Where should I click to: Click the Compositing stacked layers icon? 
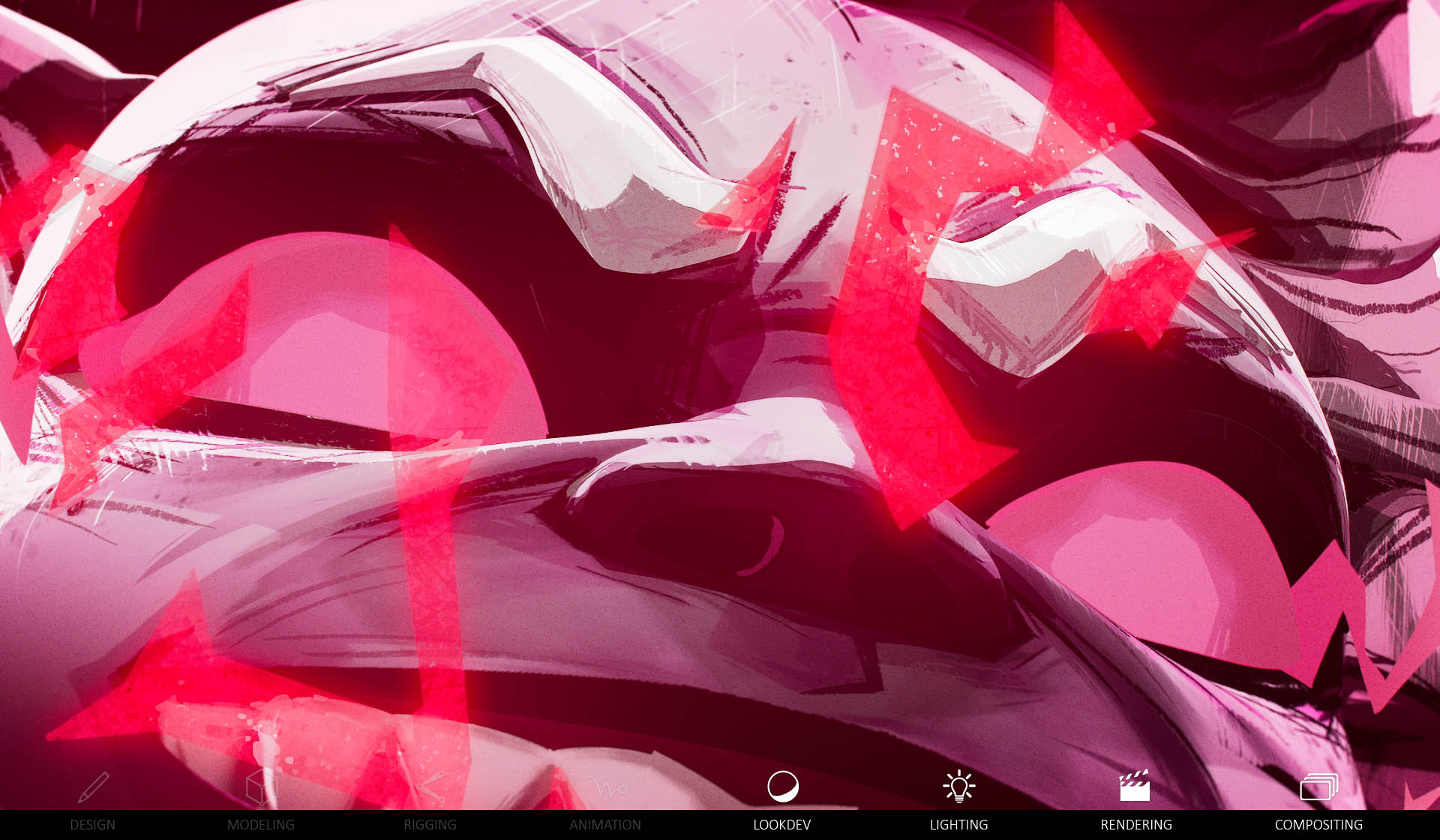1319,787
